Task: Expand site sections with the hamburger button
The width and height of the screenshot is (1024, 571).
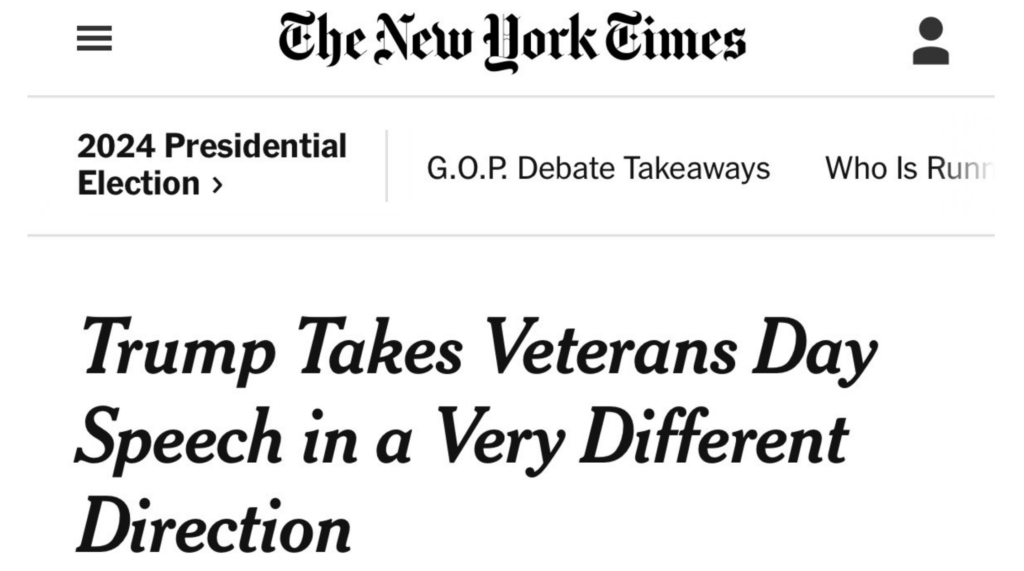Action: pyautogui.click(x=95, y=40)
